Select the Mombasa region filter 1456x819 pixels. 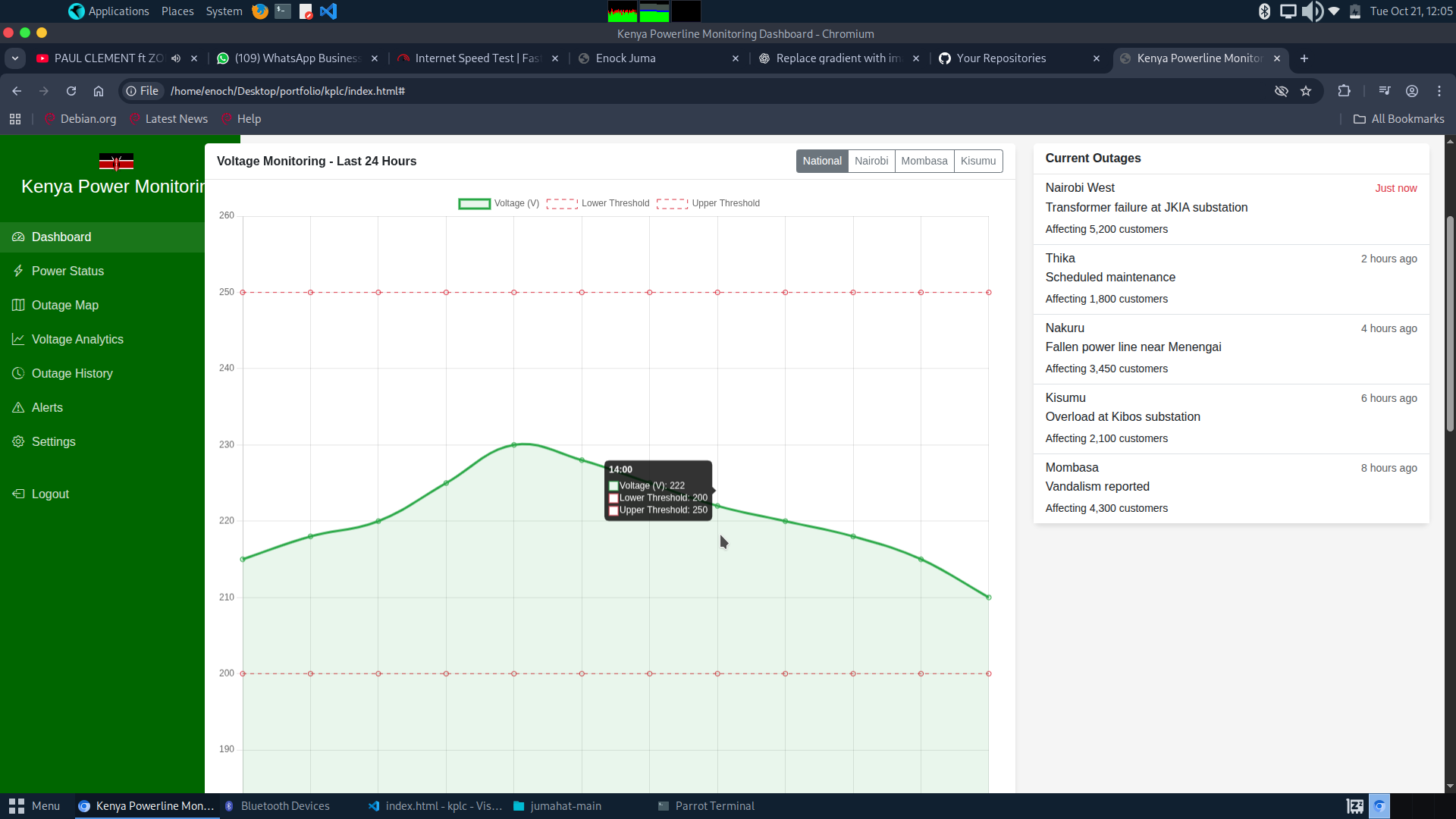pos(924,161)
